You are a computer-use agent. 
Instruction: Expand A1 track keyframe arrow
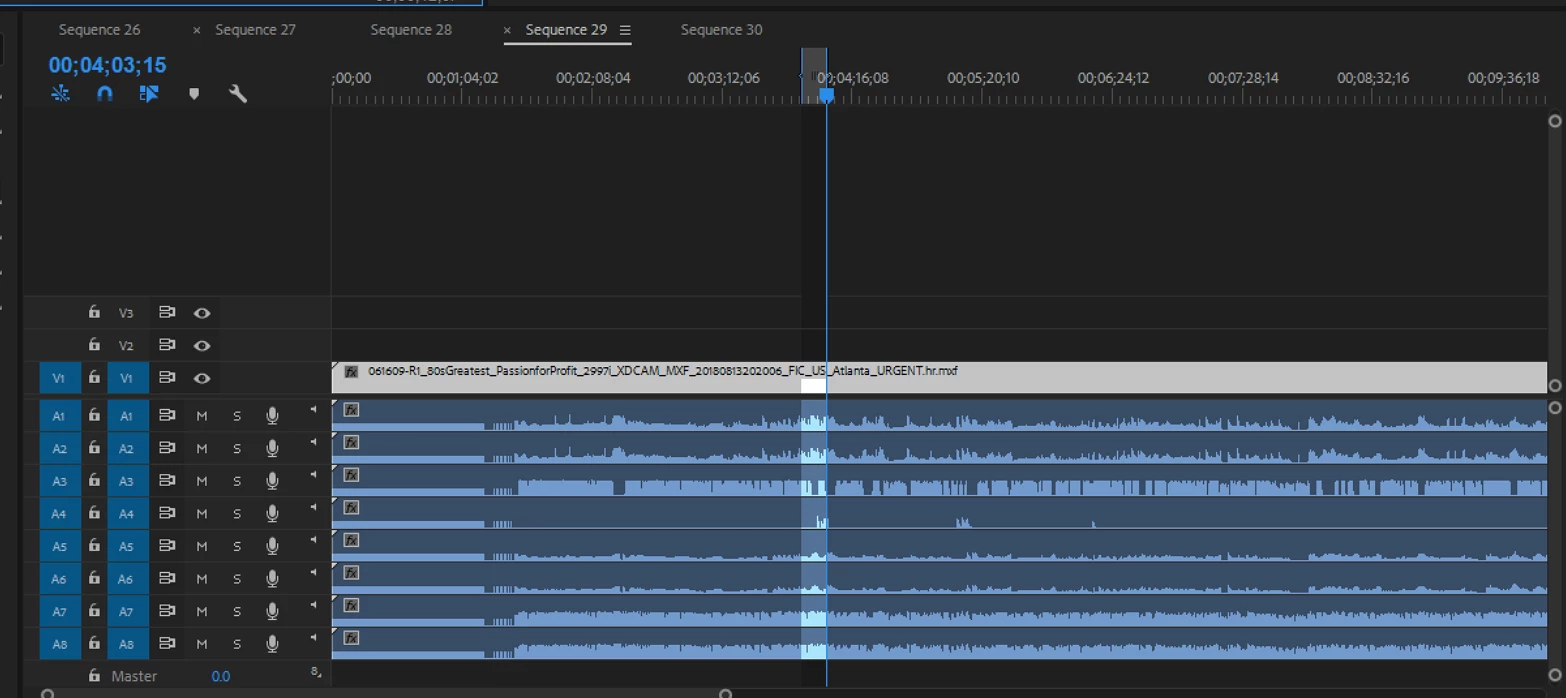click(313, 409)
